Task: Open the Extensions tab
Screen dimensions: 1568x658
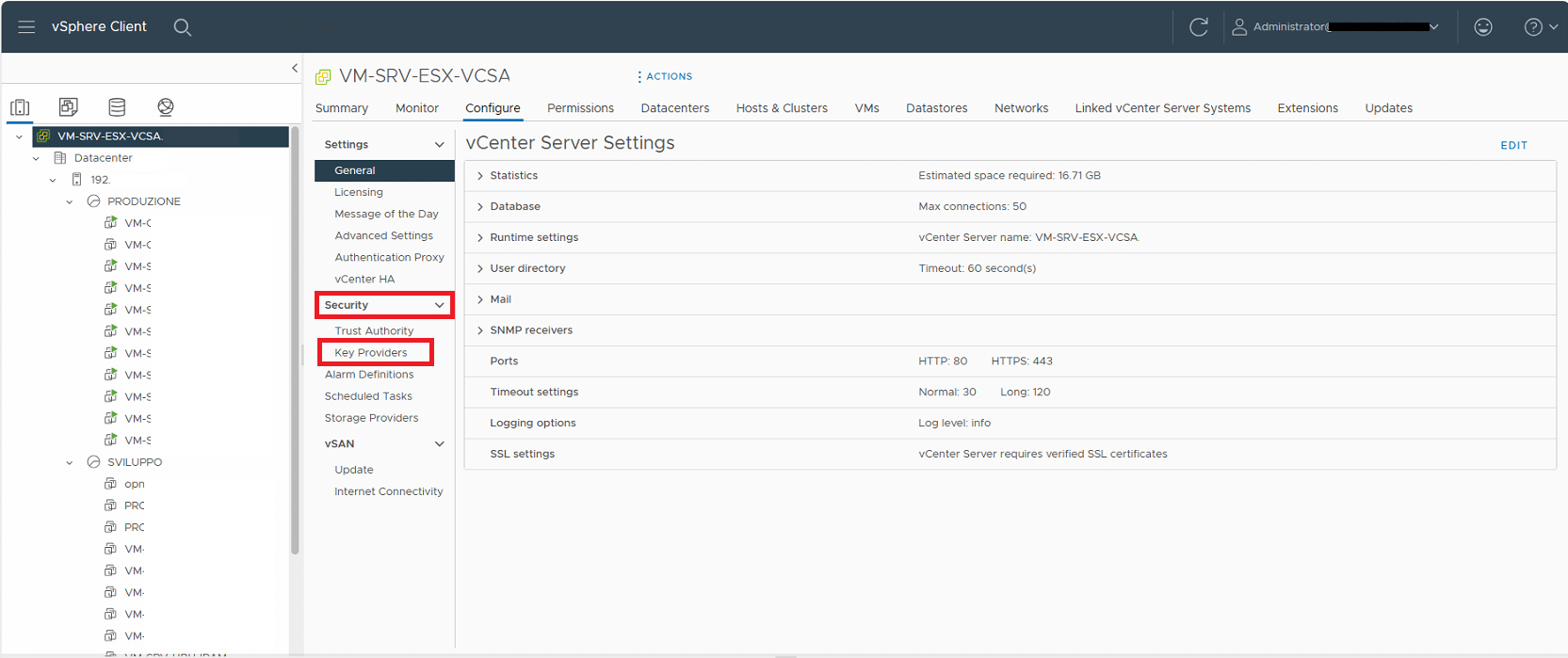Action: pyautogui.click(x=1307, y=108)
